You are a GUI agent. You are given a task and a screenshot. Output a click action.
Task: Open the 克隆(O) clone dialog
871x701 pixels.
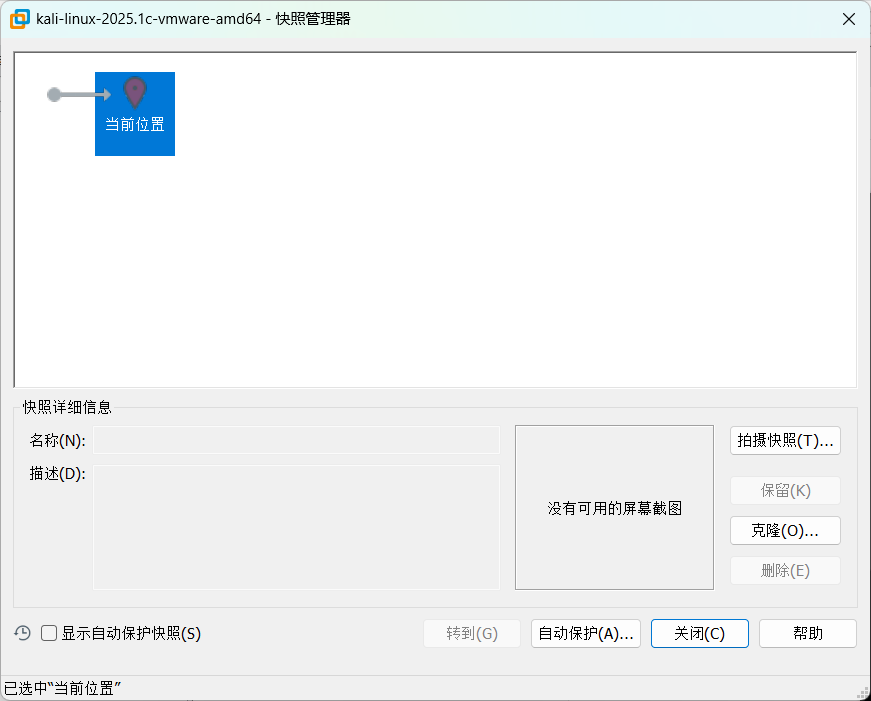tap(785, 530)
